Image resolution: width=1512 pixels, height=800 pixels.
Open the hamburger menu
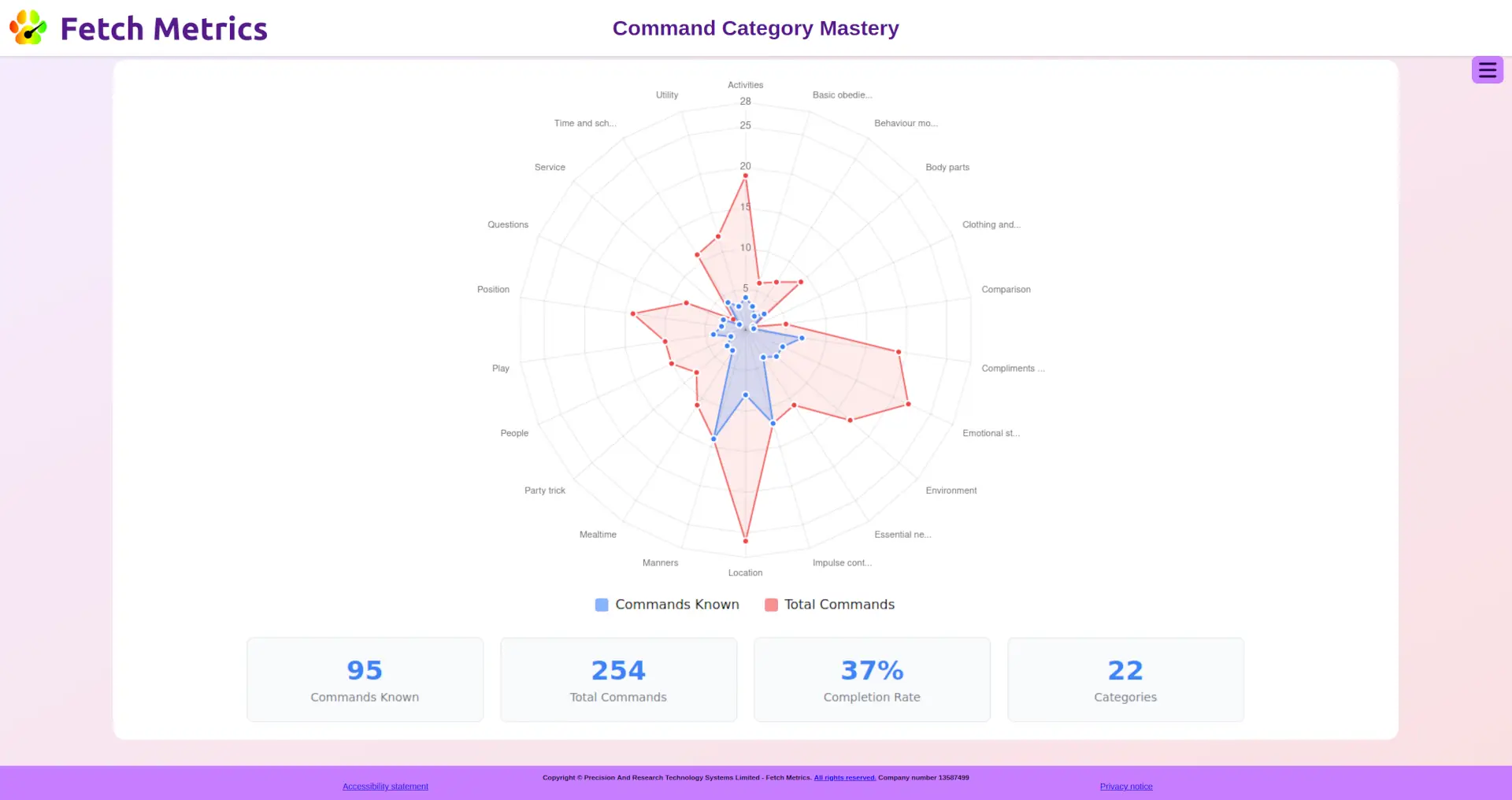(x=1487, y=70)
